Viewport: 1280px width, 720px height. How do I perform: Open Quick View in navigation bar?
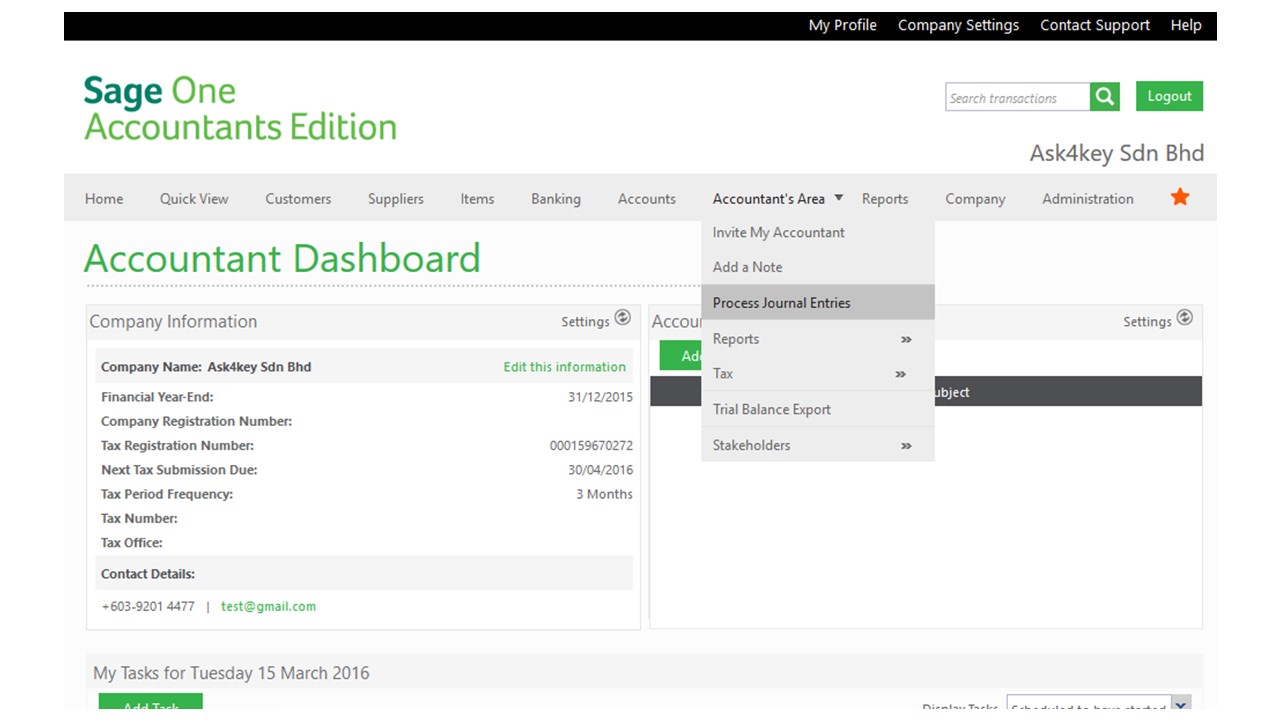coord(194,198)
